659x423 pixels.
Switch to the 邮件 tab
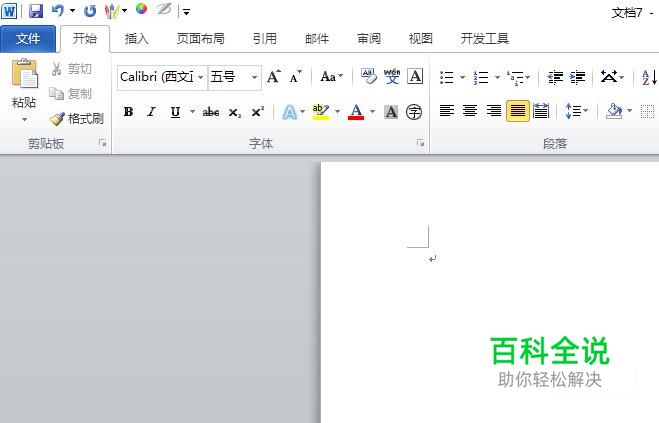[x=316, y=39]
